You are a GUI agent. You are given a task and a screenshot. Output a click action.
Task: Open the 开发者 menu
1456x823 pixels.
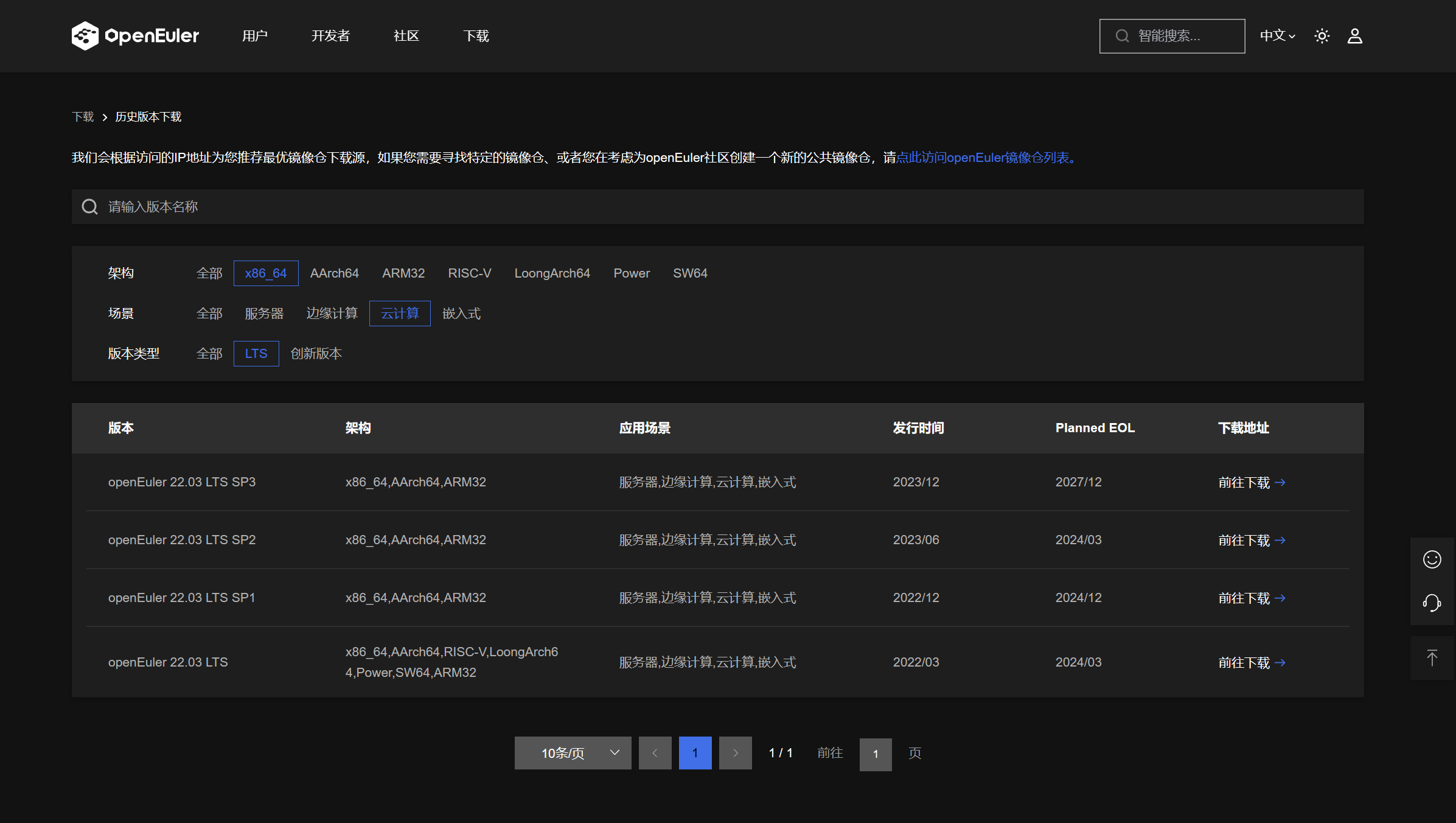(x=330, y=36)
